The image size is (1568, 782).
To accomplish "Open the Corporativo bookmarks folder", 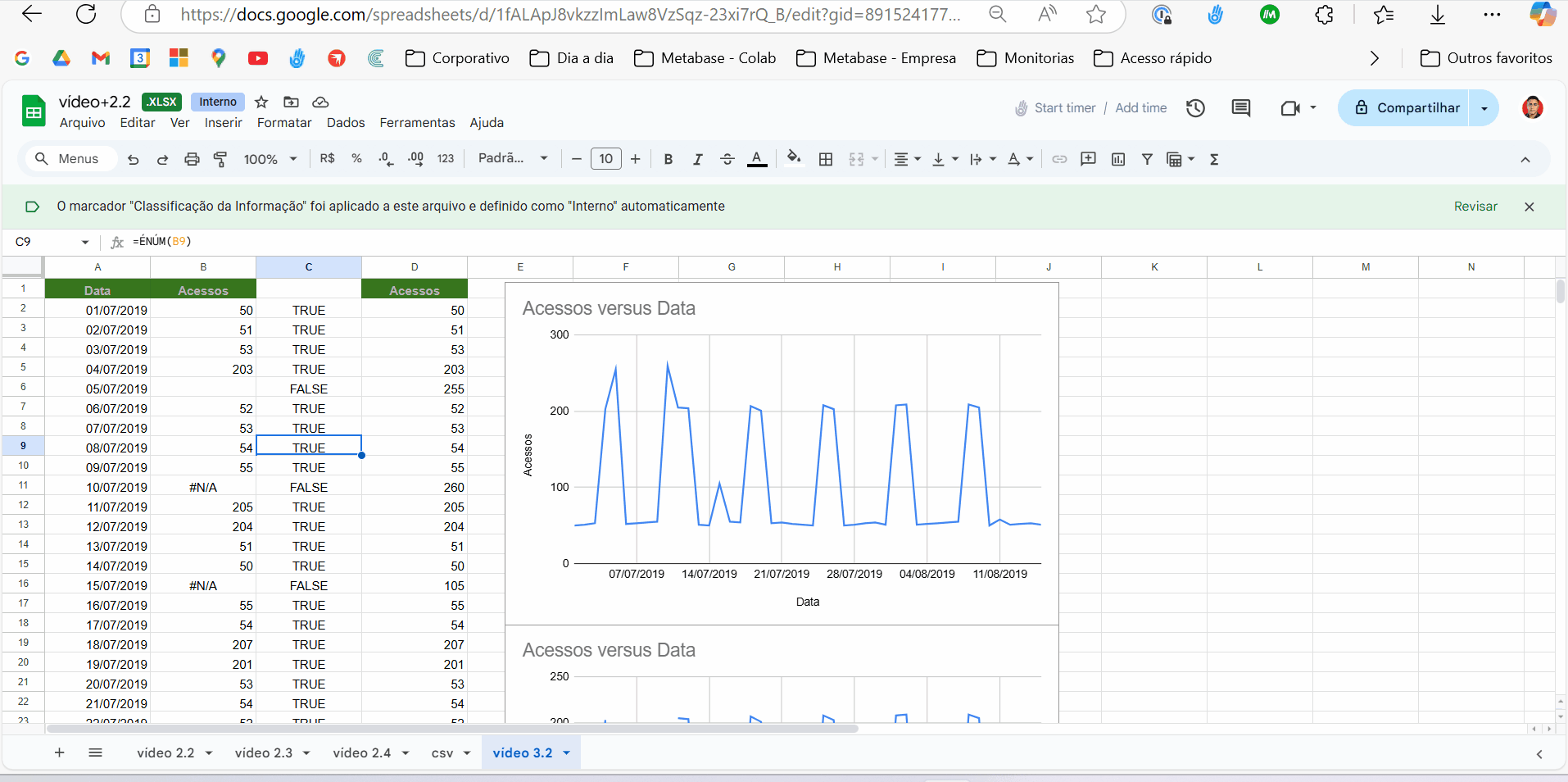I will (x=458, y=58).
